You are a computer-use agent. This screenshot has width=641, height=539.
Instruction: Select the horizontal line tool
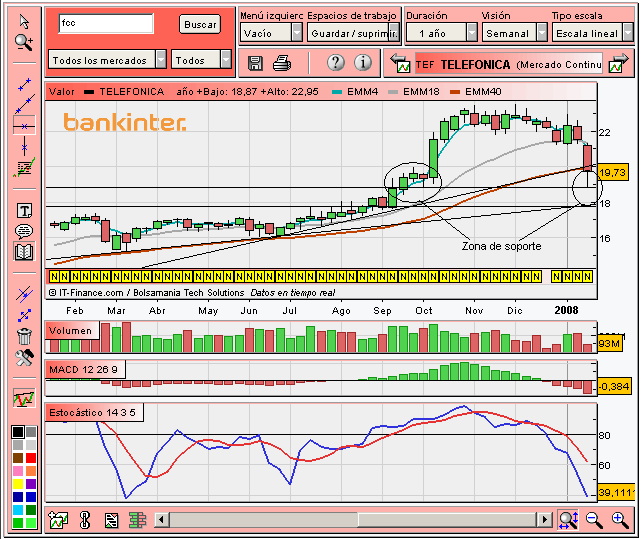[25, 126]
